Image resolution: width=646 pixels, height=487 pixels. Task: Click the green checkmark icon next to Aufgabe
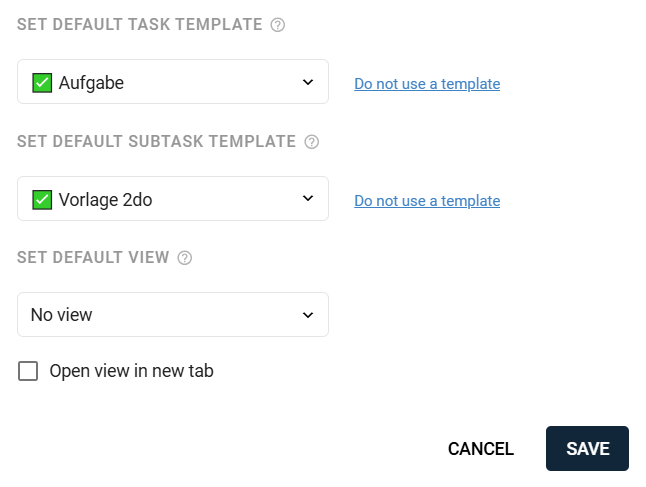point(42,83)
